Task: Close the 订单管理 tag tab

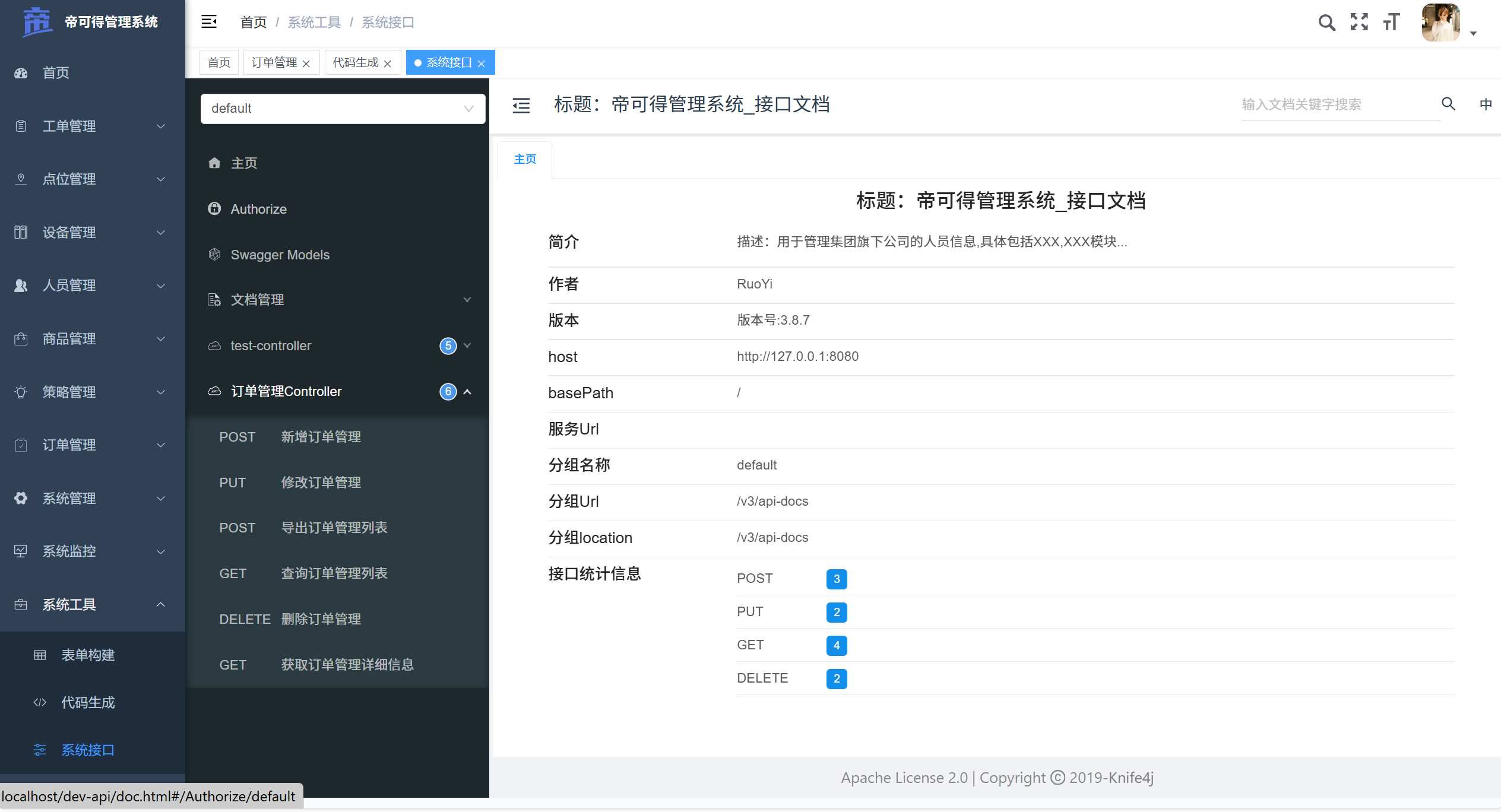Action: [x=306, y=64]
